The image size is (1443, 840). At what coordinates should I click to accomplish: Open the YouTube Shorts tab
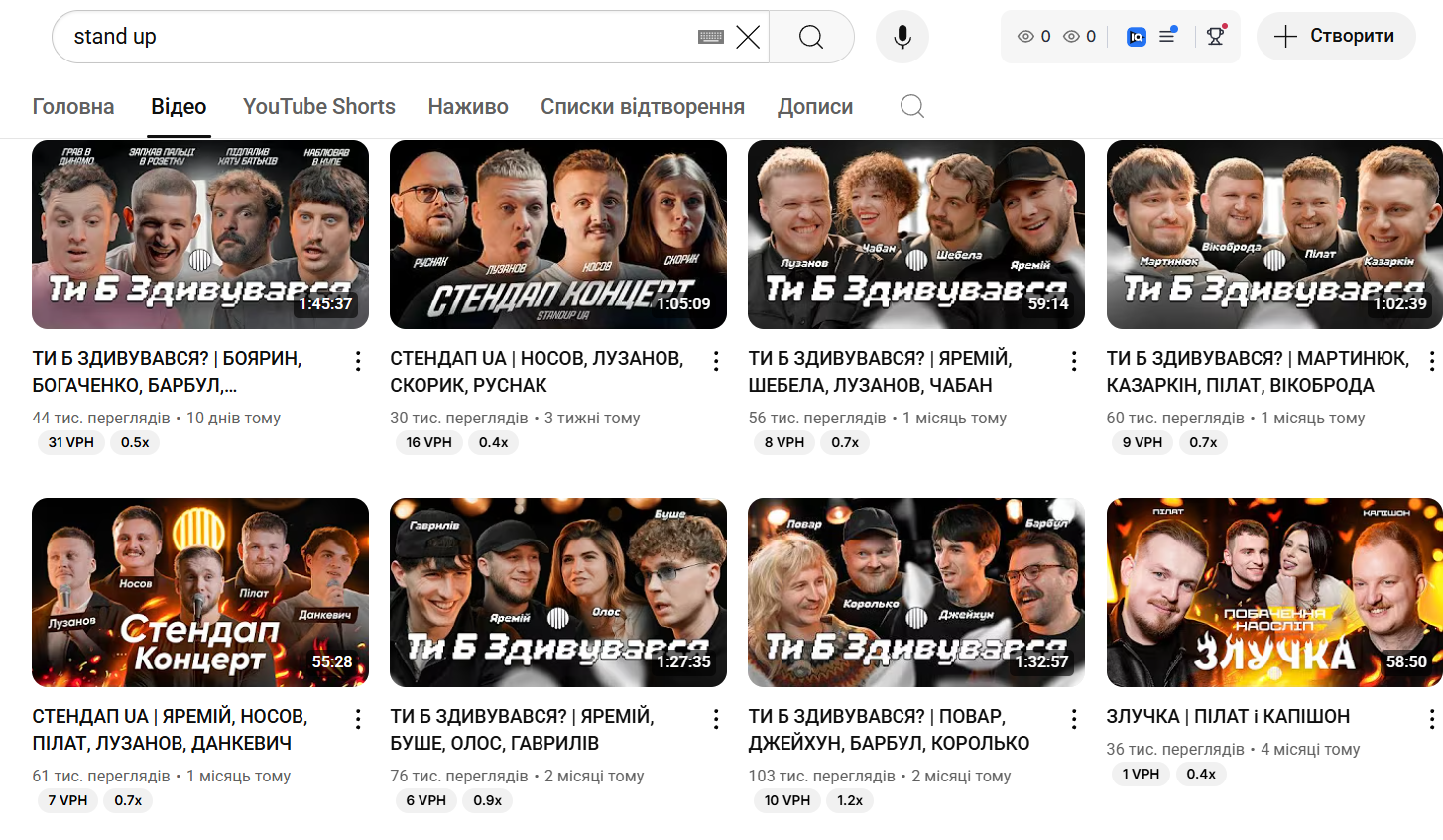pyautogui.click(x=319, y=107)
